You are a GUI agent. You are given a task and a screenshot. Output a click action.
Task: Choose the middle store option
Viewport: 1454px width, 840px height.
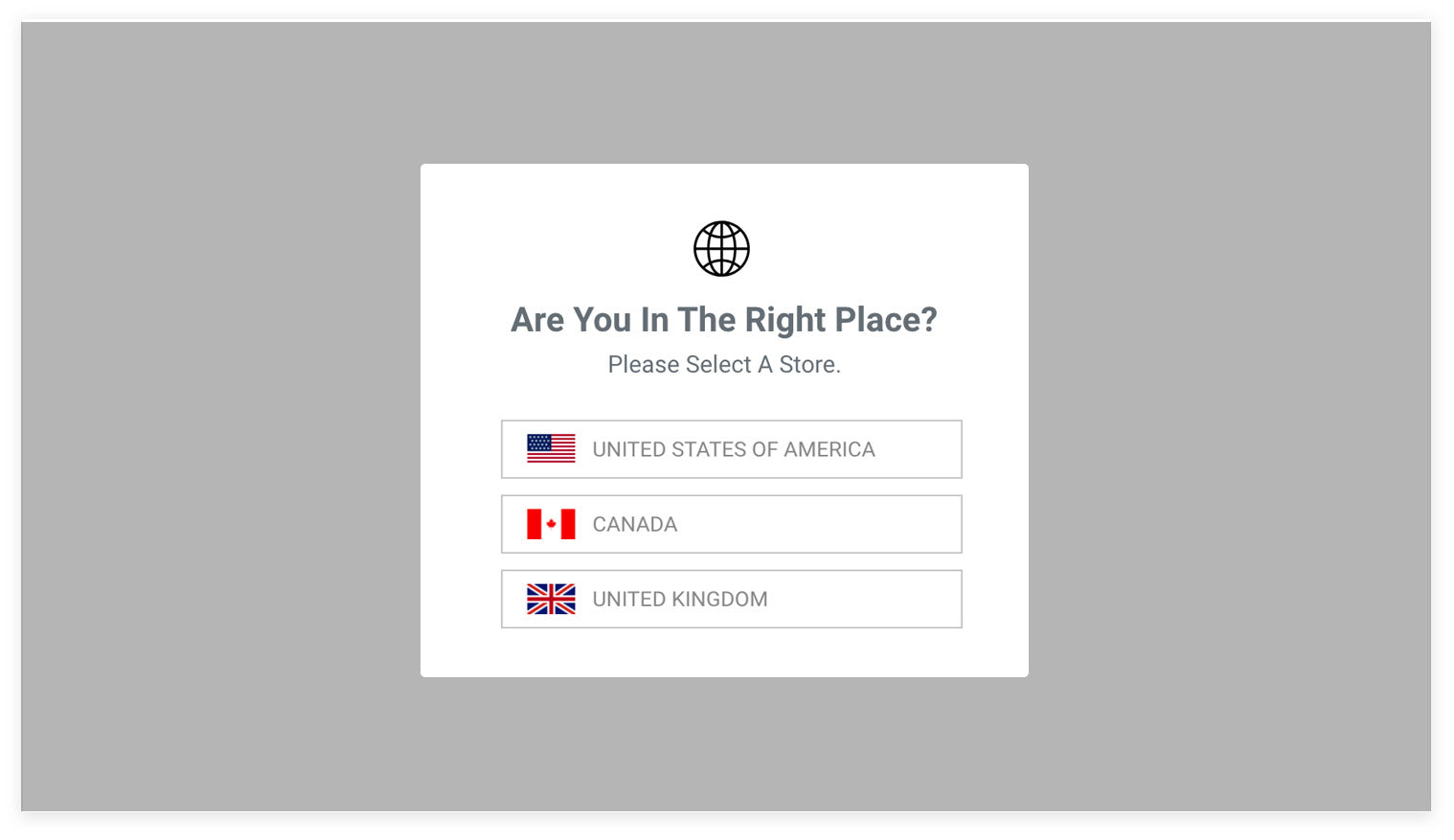click(731, 524)
